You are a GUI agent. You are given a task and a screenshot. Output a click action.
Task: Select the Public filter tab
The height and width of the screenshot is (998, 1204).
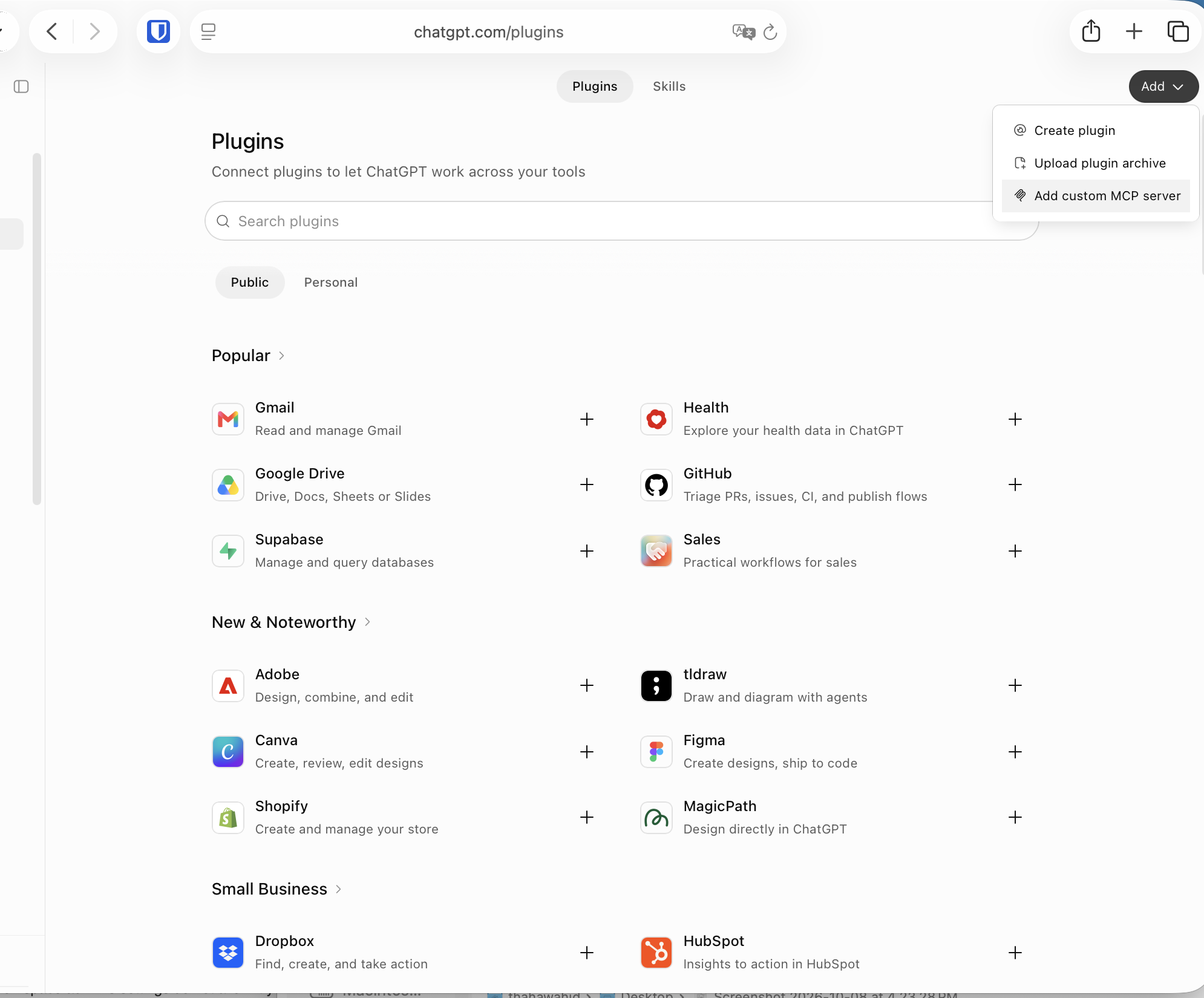[x=250, y=282]
